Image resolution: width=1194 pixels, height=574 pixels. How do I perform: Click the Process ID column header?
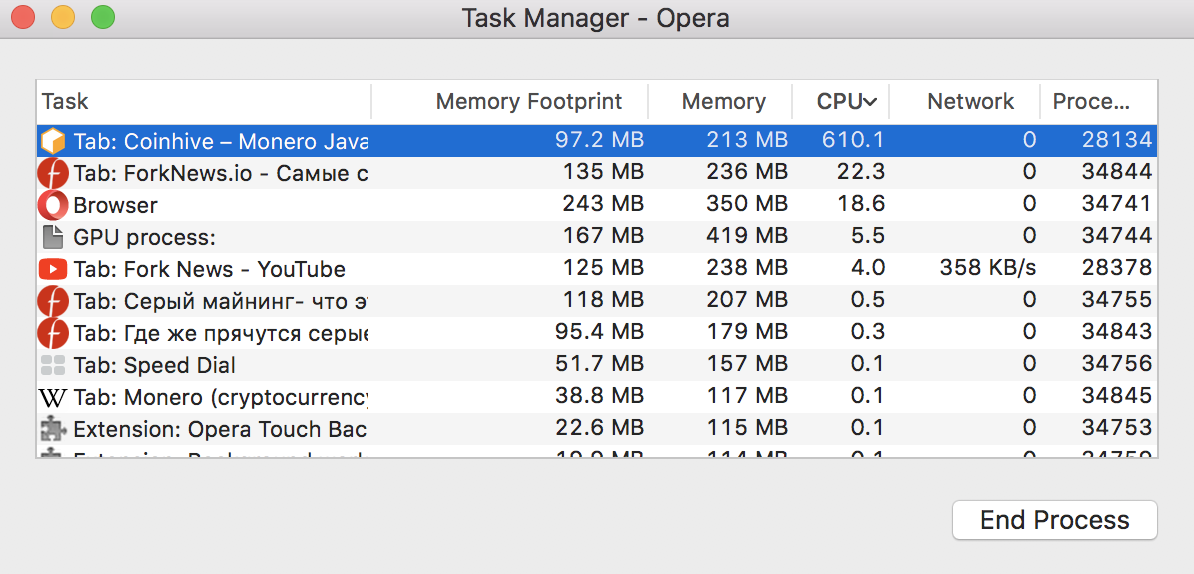[1091, 101]
